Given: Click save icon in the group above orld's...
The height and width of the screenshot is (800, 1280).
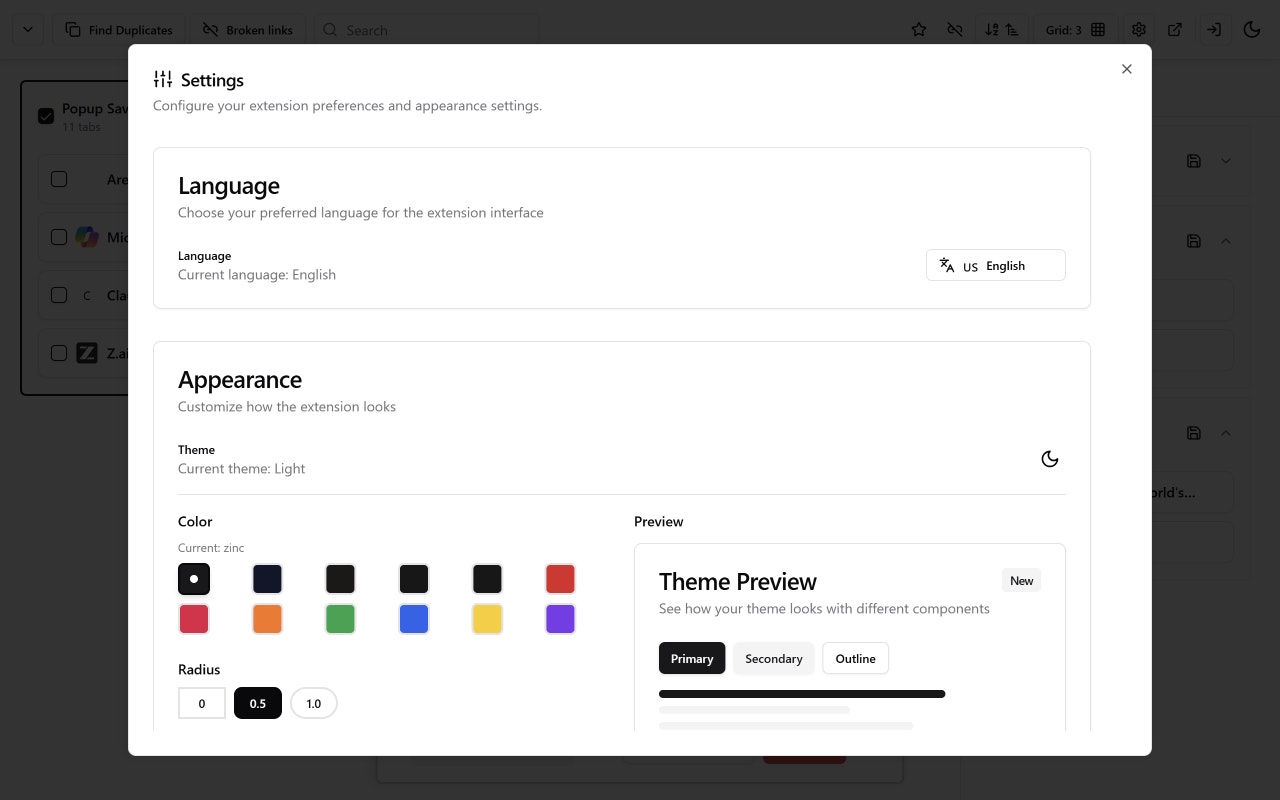Looking at the screenshot, I should pos(1194,433).
